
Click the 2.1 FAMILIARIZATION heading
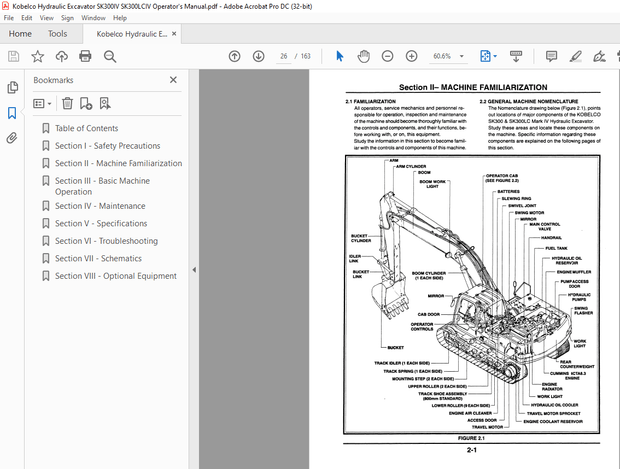pyautogui.click(x=370, y=102)
